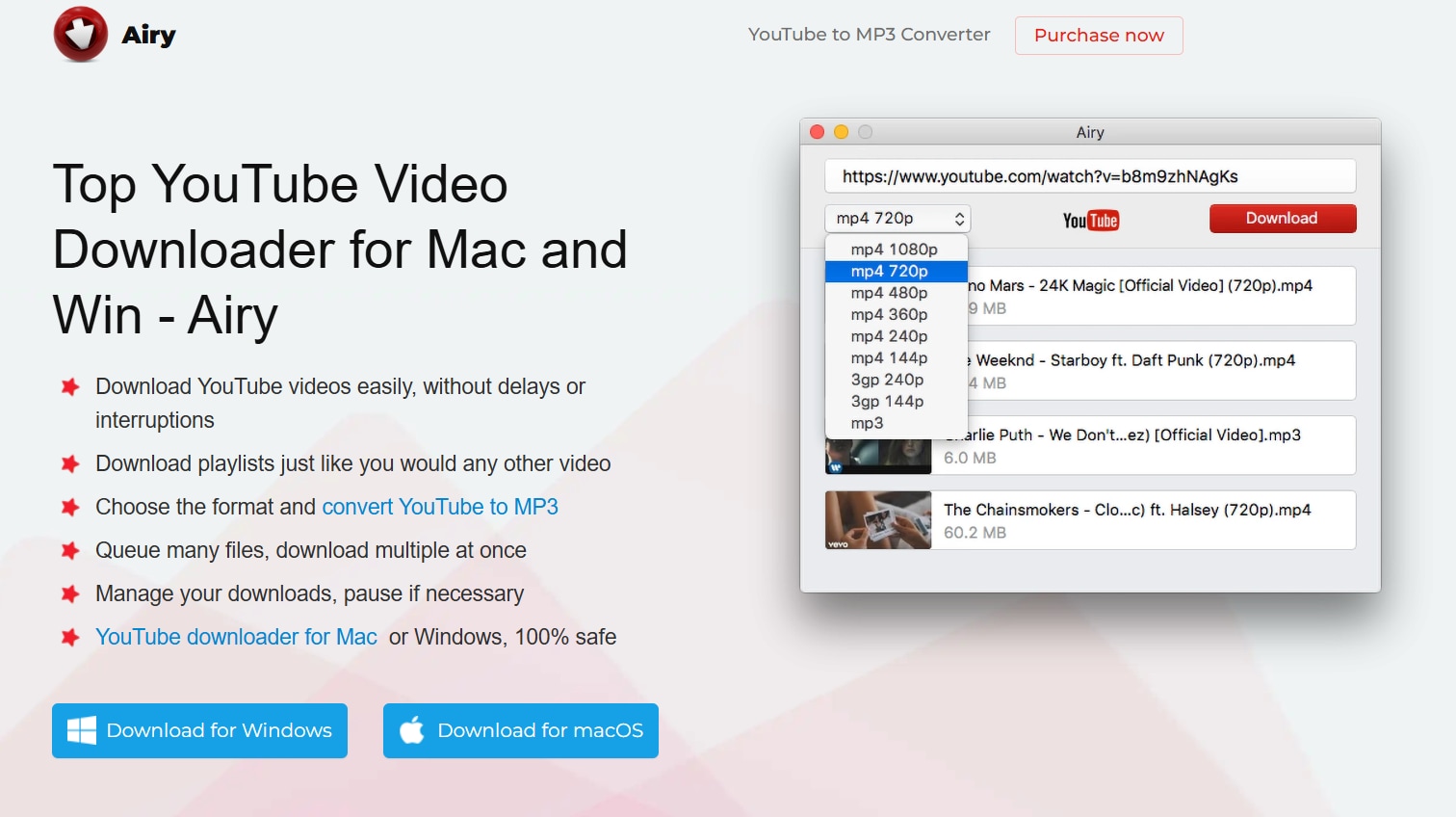
Task: Click the Download for macOS button
Action: click(x=521, y=730)
